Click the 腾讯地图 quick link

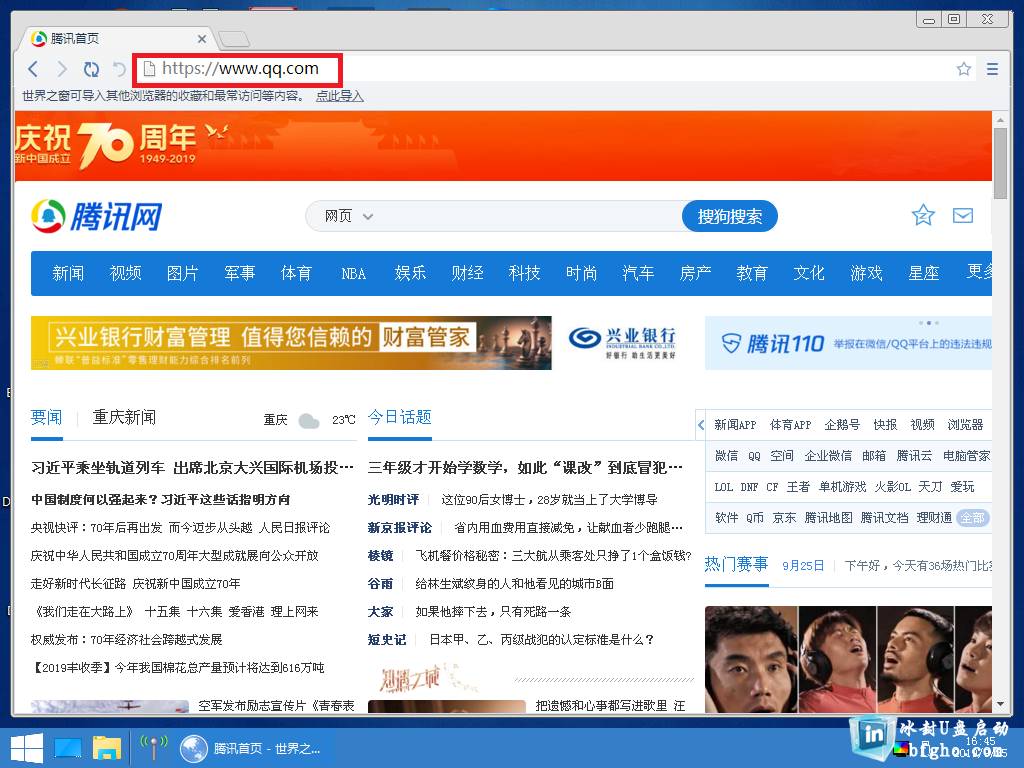point(829,518)
